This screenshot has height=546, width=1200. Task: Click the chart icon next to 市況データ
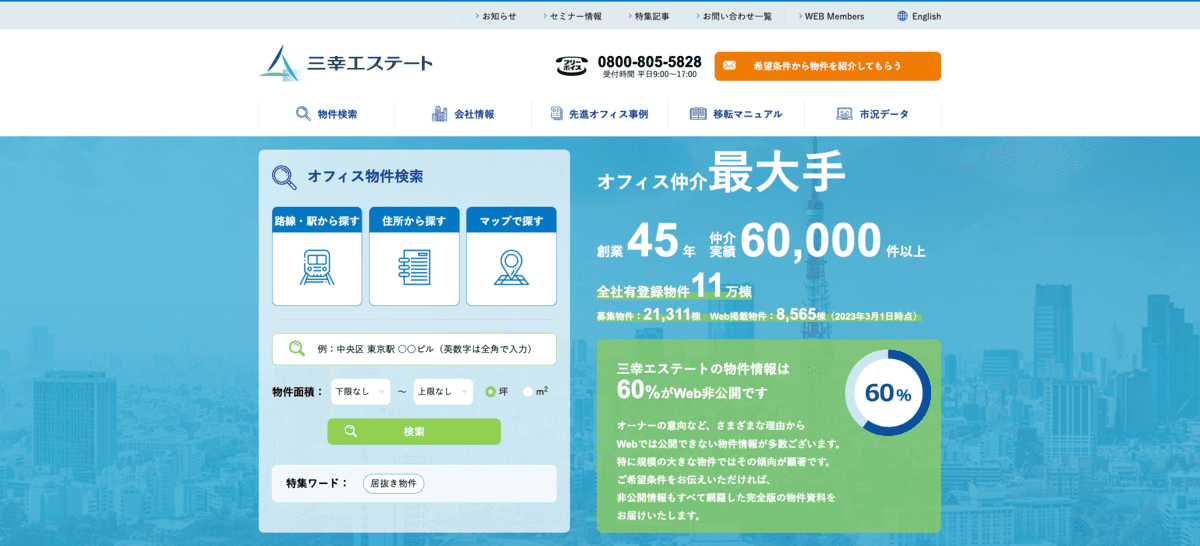(x=844, y=114)
